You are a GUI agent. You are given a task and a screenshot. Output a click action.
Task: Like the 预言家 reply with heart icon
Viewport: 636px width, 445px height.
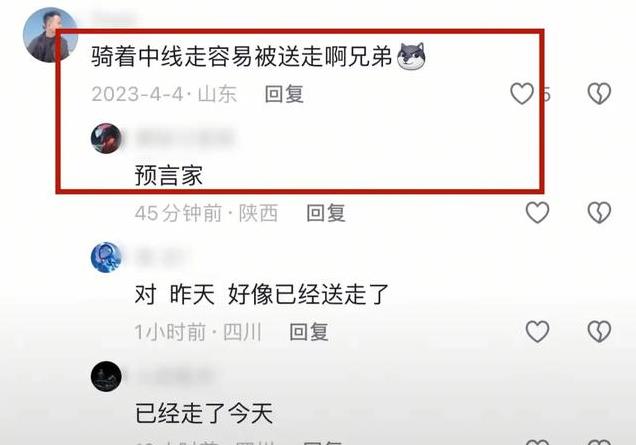pos(537,213)
